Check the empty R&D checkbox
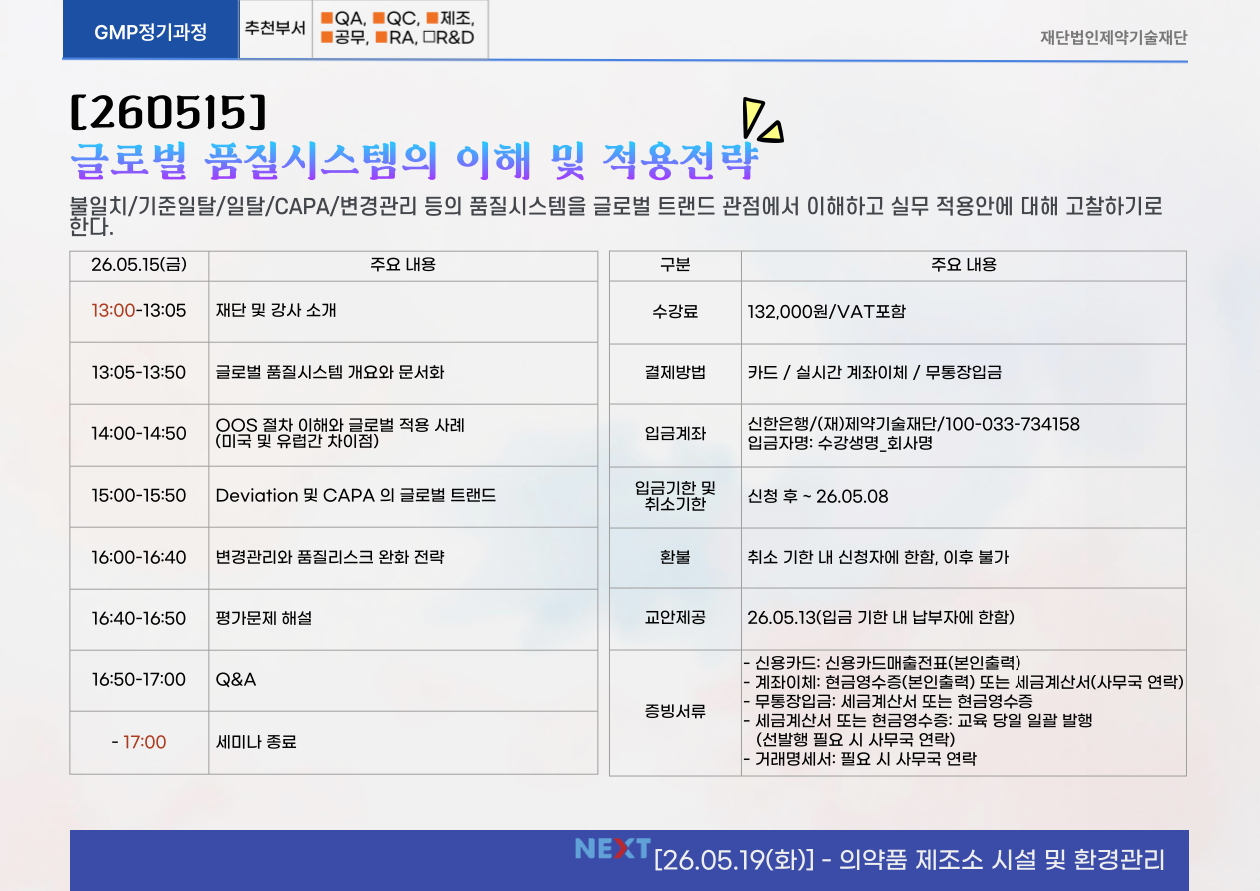The height and width of the screenshot is (891, 1260). [x=428, y=39]
